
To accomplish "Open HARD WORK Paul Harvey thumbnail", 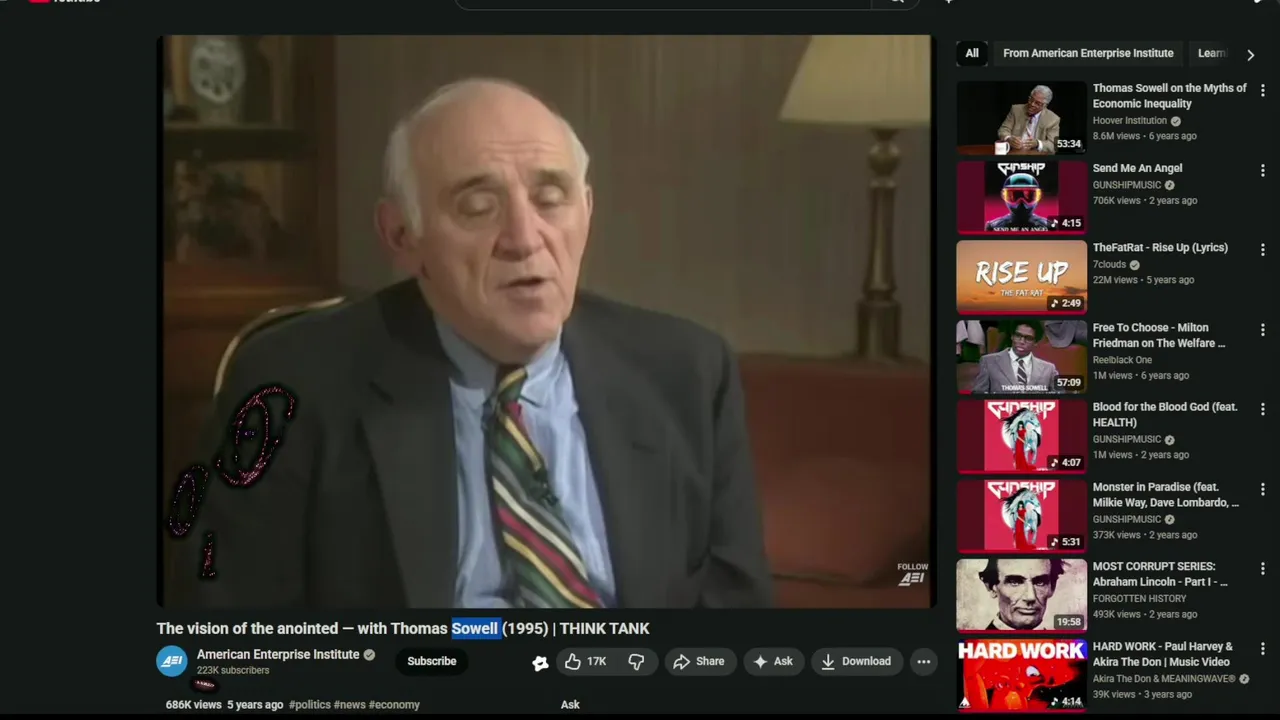I will [x=1021, y=675].
